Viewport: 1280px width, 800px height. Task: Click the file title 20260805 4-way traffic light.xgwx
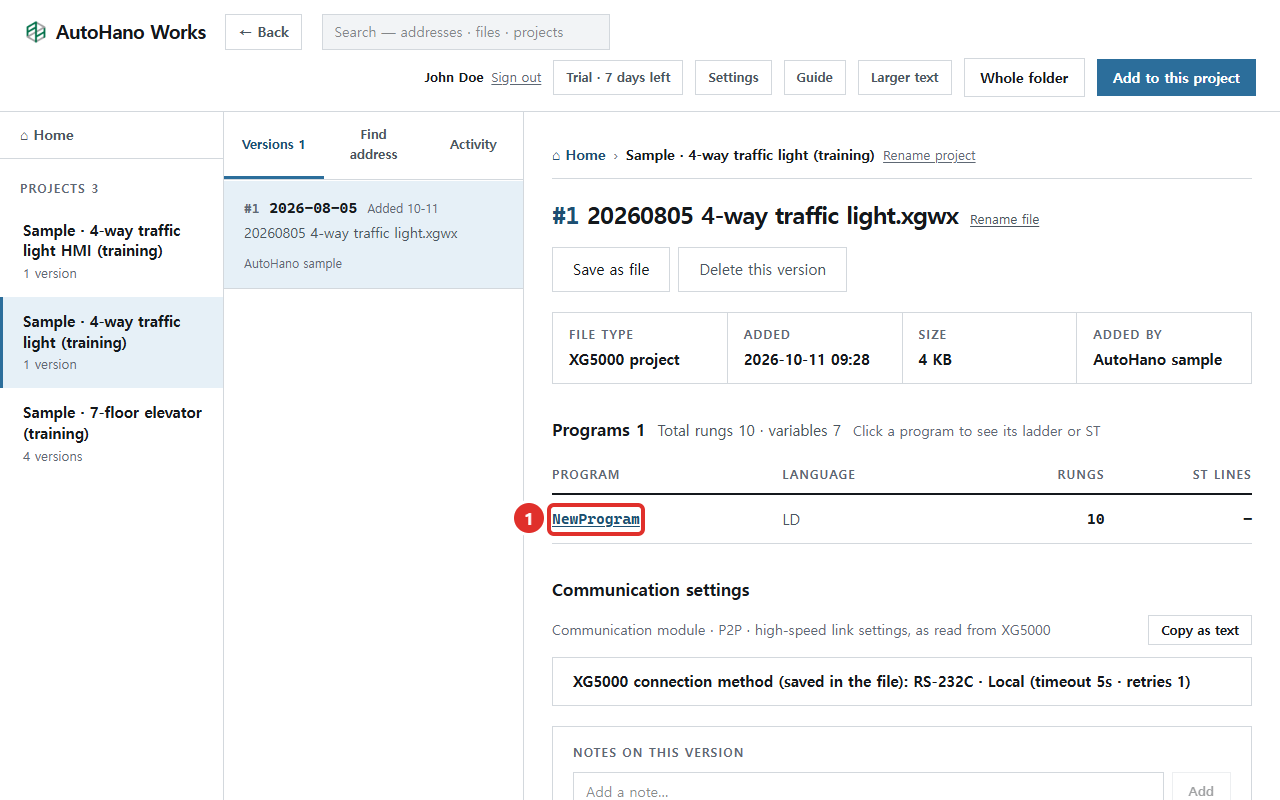[773, 217]
